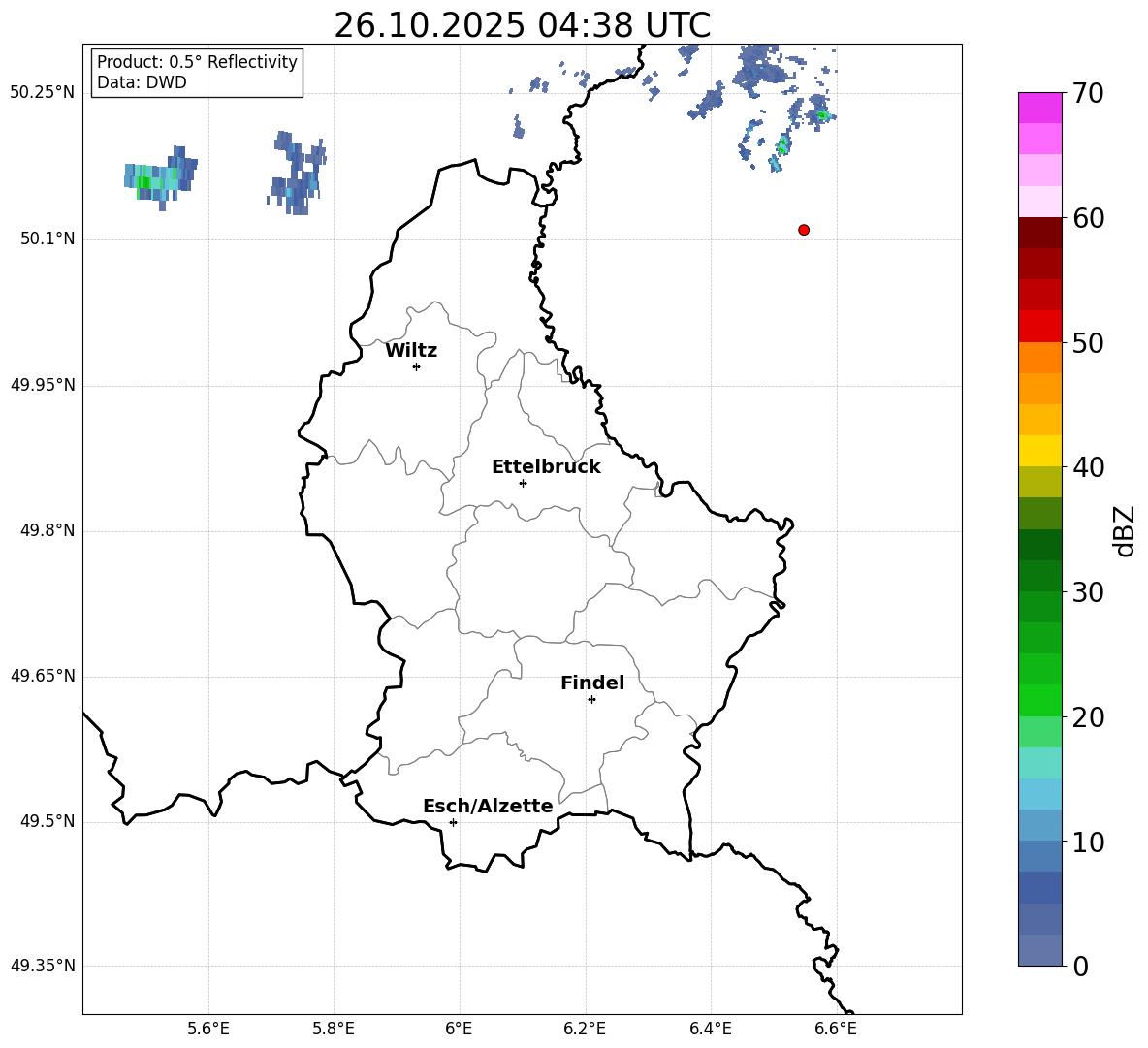Click the 70 colorbar tick label
The image size is (1148, 1048).
coord(1088,93)
